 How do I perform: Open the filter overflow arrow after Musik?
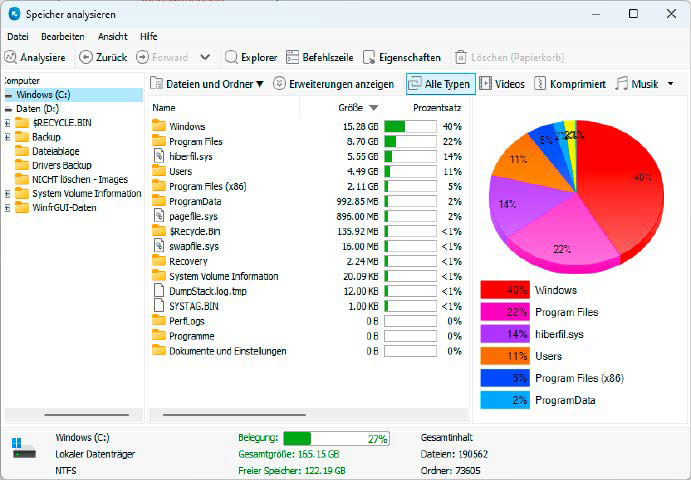(x=670, y=84)
